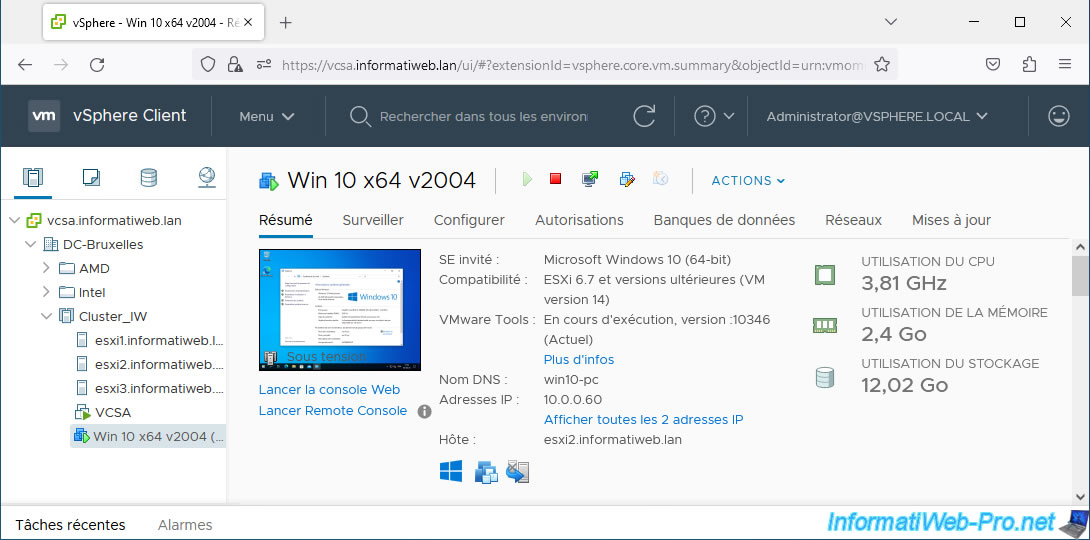Click the green Power On play icon
This screenshot has width=1090, height=540.
pyautogui.click(x=526, y=179)
